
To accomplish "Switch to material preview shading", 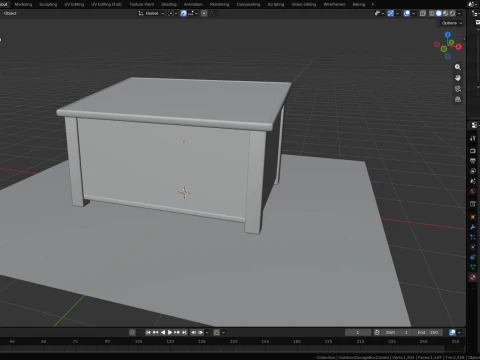I will [445, 13].
